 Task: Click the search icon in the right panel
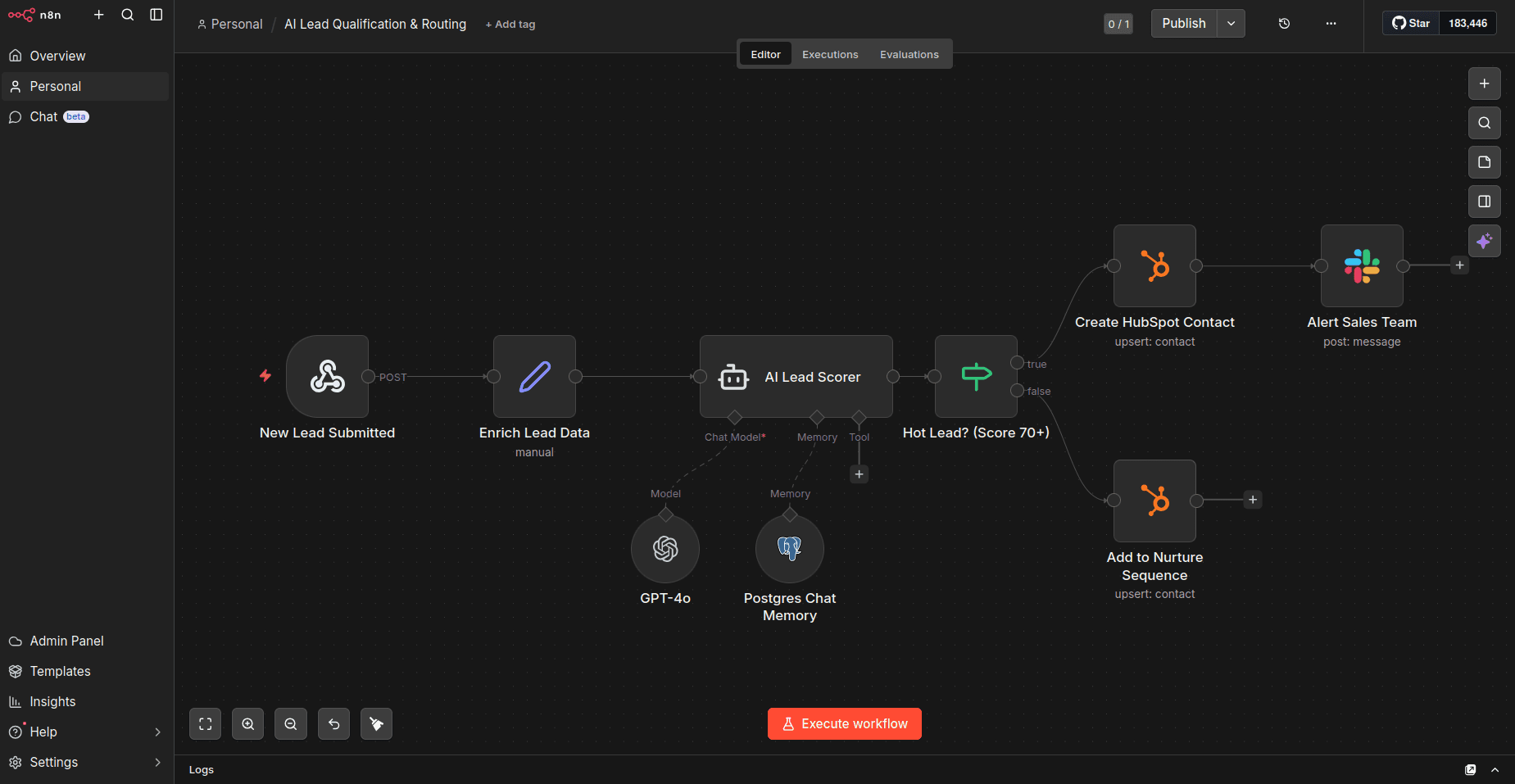(1484, 123)
